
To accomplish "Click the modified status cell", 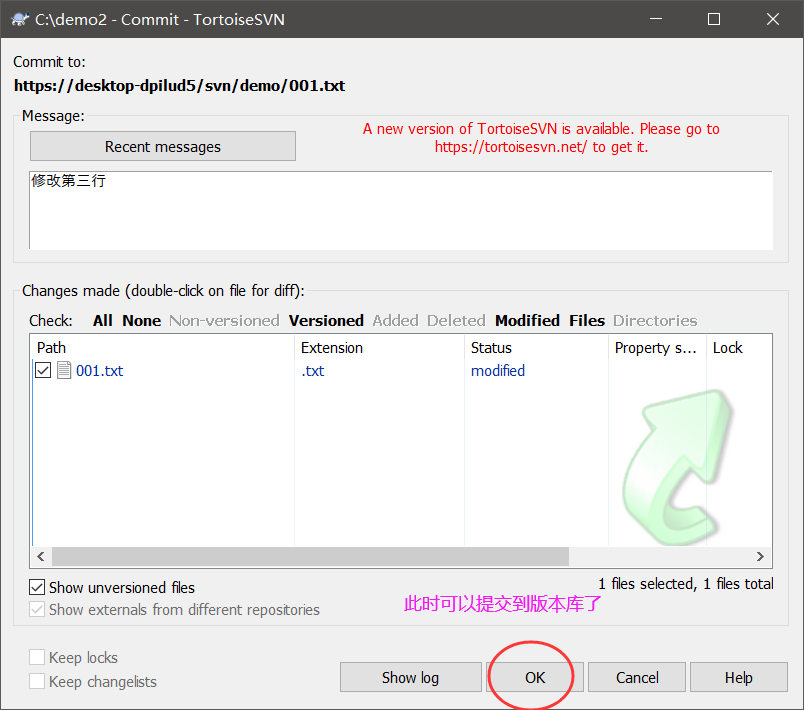I will click(x=498, y=370).
